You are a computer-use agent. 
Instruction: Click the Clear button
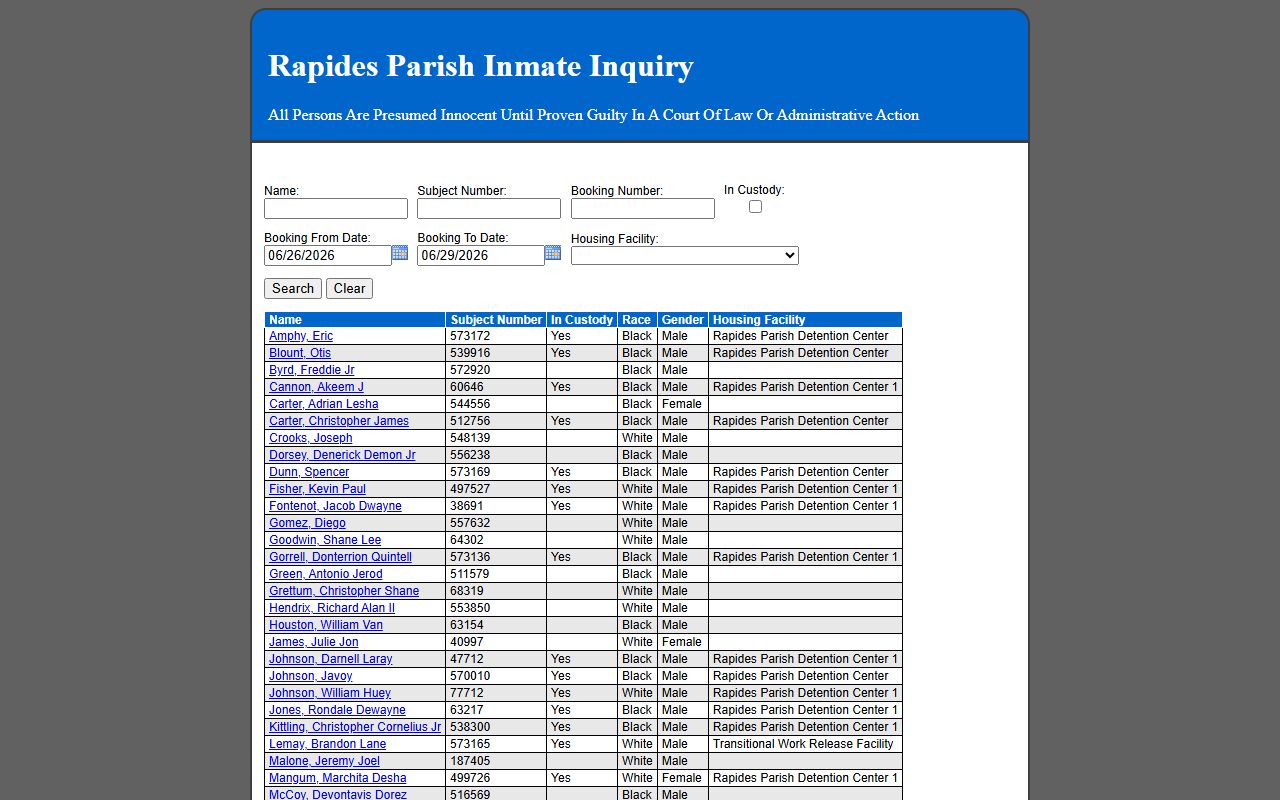[349, 288]
